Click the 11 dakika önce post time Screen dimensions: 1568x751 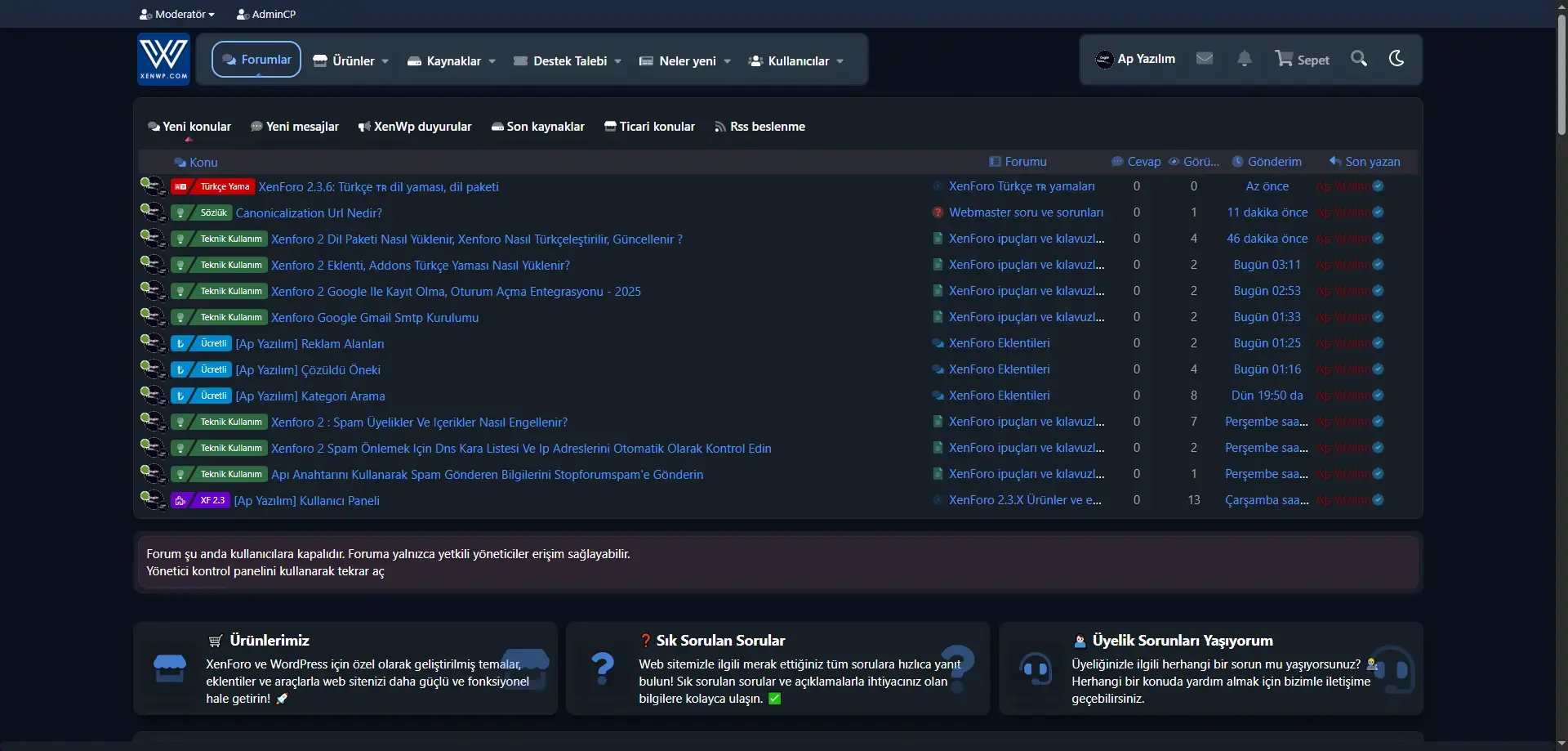click(x=1267, y=212)
